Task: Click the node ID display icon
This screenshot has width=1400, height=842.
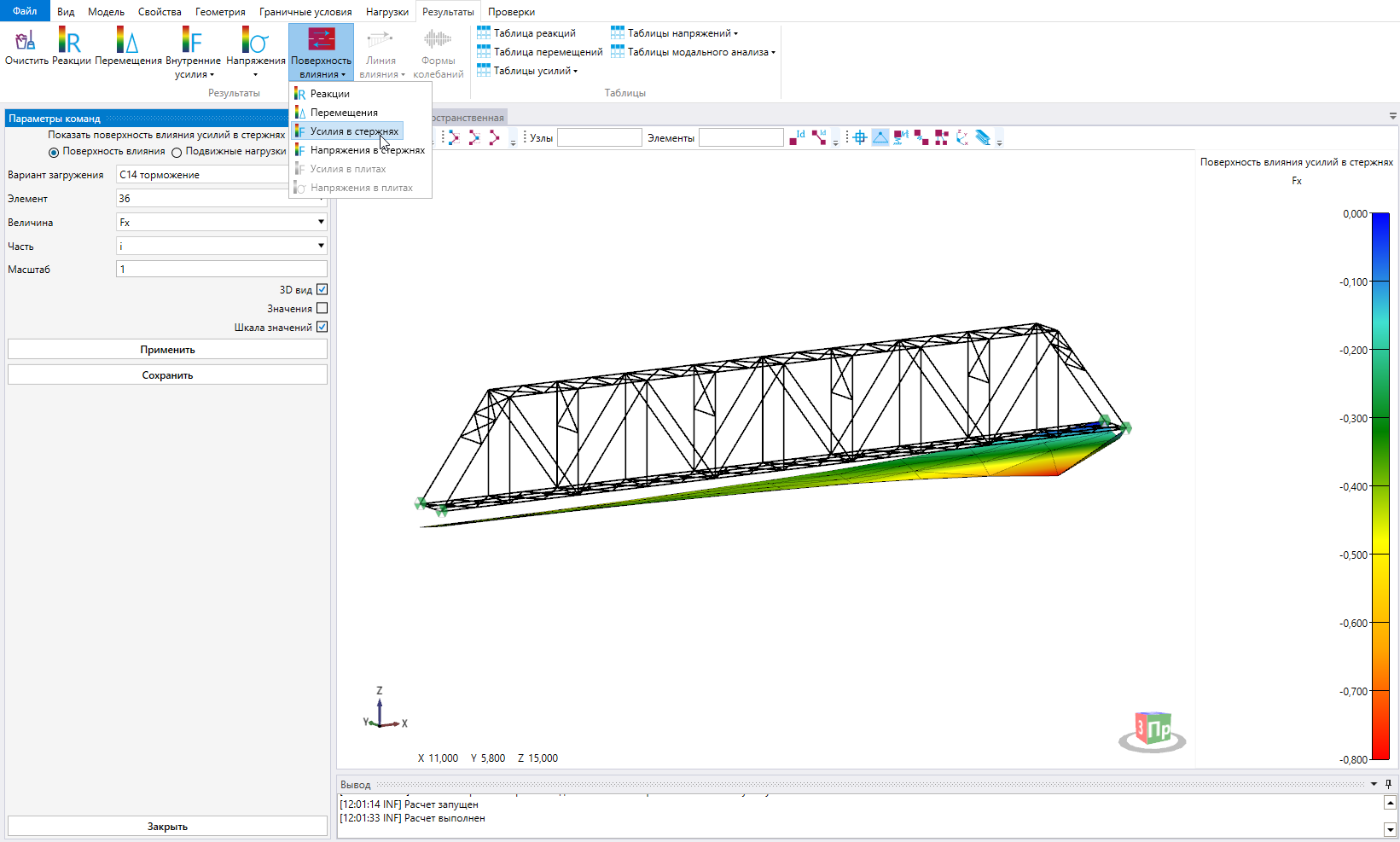Action: pos(797,137)
